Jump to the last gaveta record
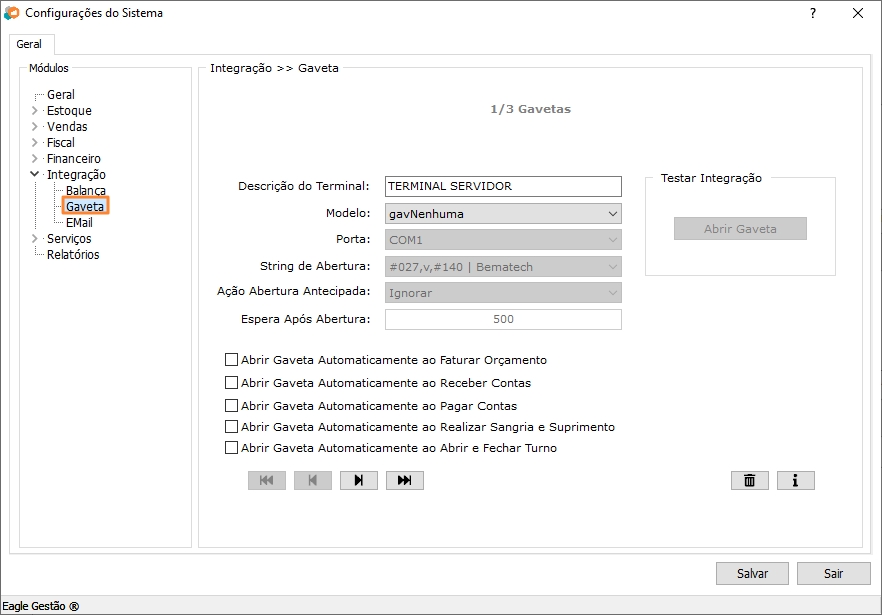Image resolution: width=882 pixels, height=615 pixels. 404,481
